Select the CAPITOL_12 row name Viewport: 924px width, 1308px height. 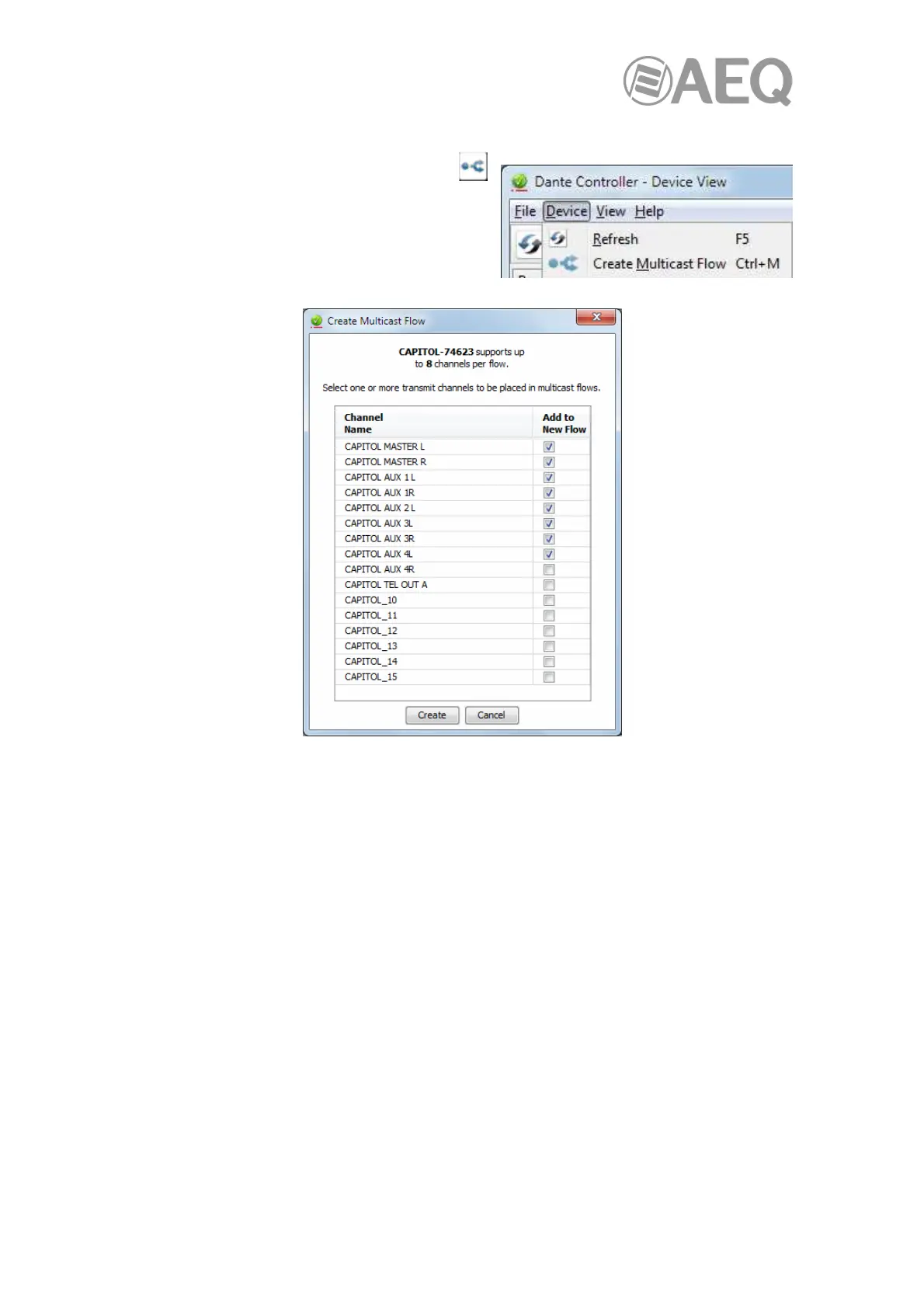(370, 631)
